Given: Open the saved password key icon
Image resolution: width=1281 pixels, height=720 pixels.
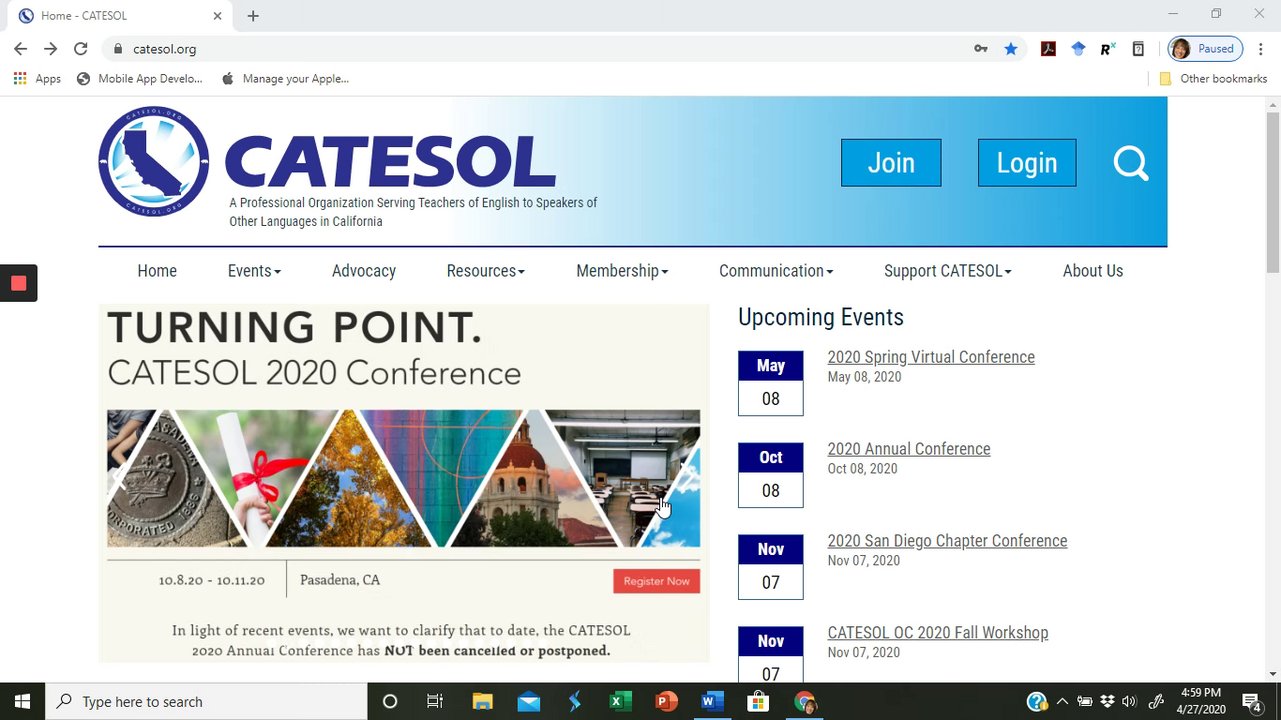Looking at the screenshot, I should [981, 49].
